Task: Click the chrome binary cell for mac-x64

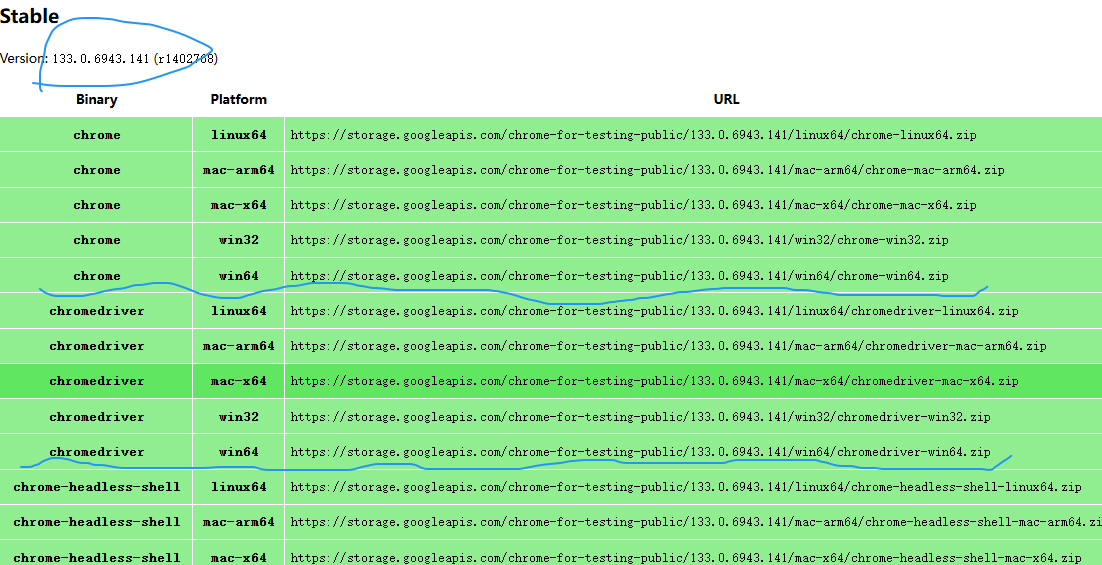Action: pos(96,205)
